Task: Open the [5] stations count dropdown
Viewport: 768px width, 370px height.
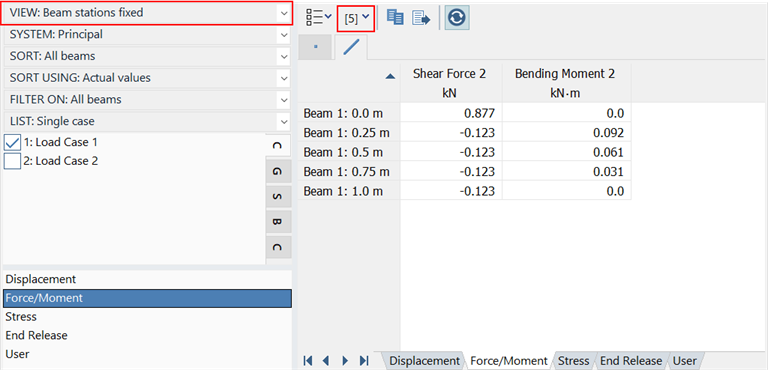Action: pos(357,19)
